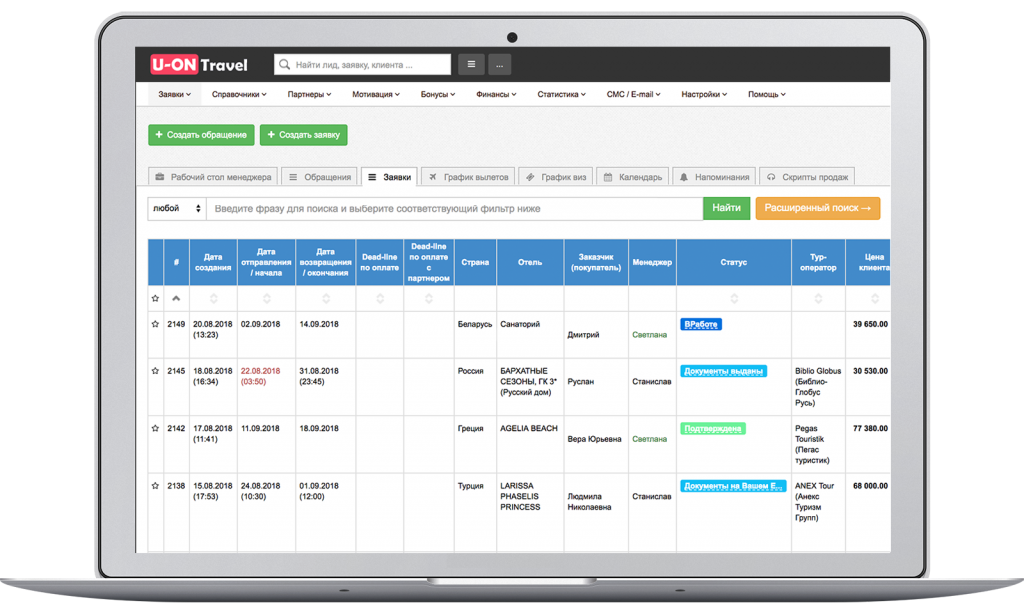
Task: Open the График вылетов plane tab
Action: (x=468, y=177)
